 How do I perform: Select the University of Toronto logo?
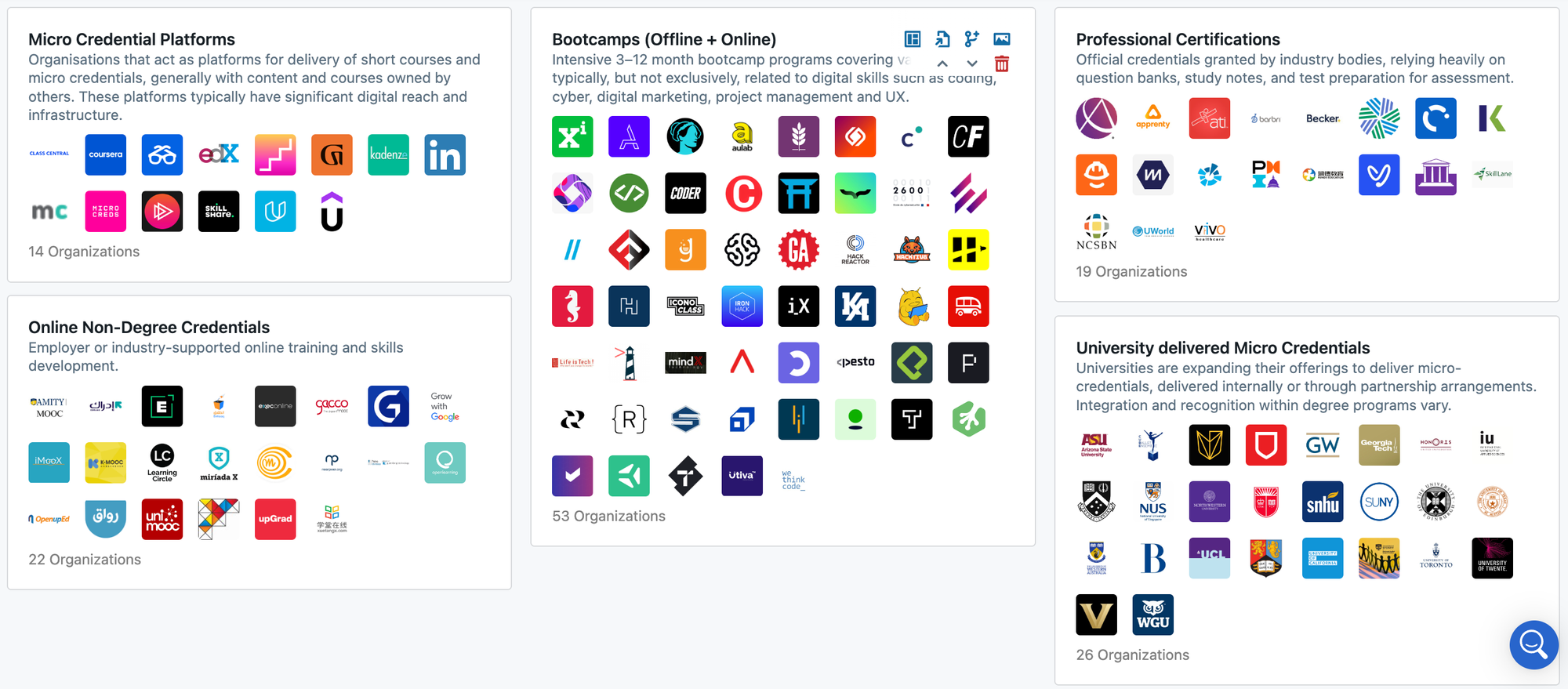(1436, 558)
